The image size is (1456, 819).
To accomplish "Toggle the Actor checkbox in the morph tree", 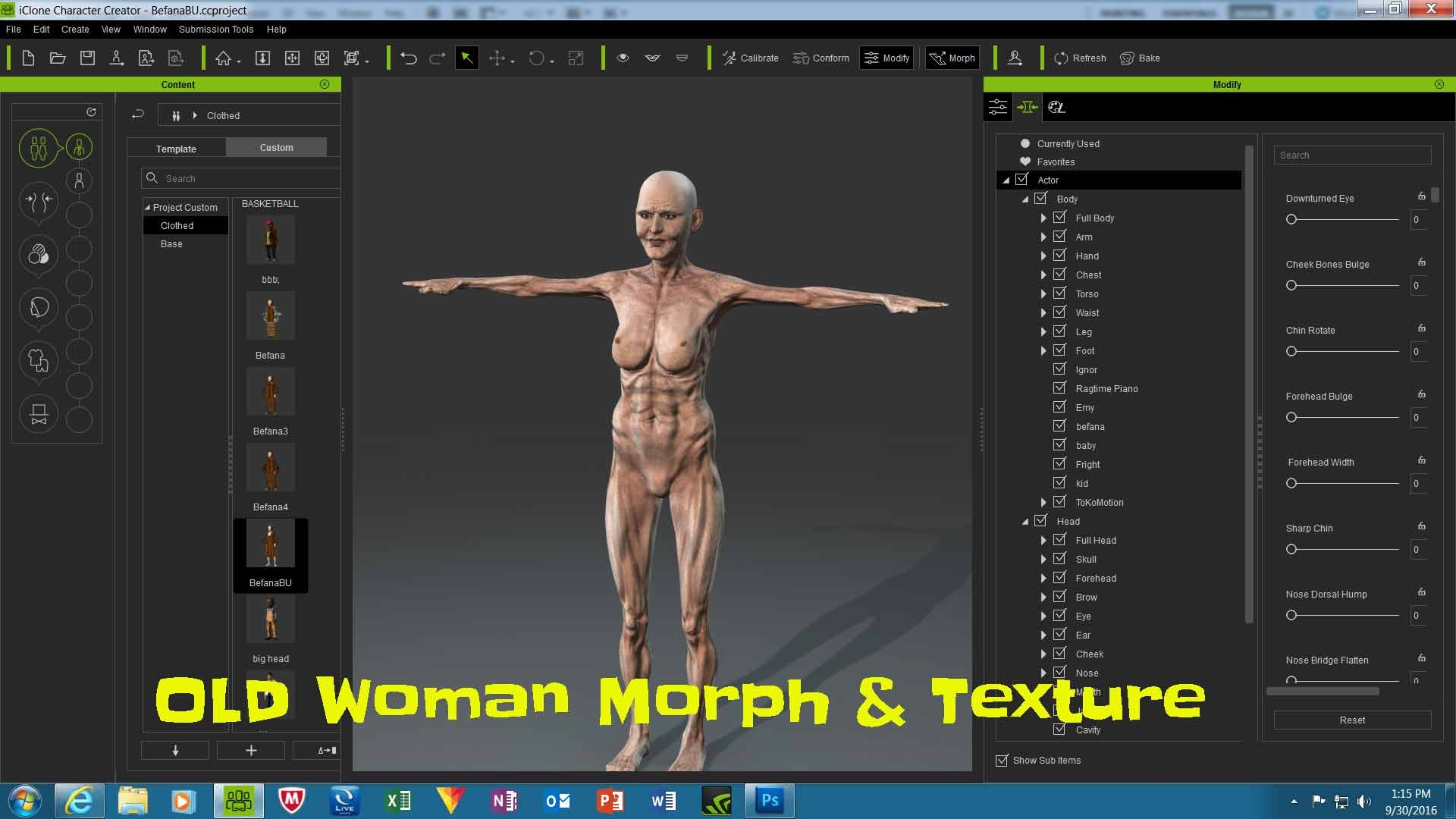I will (1021, 180).
